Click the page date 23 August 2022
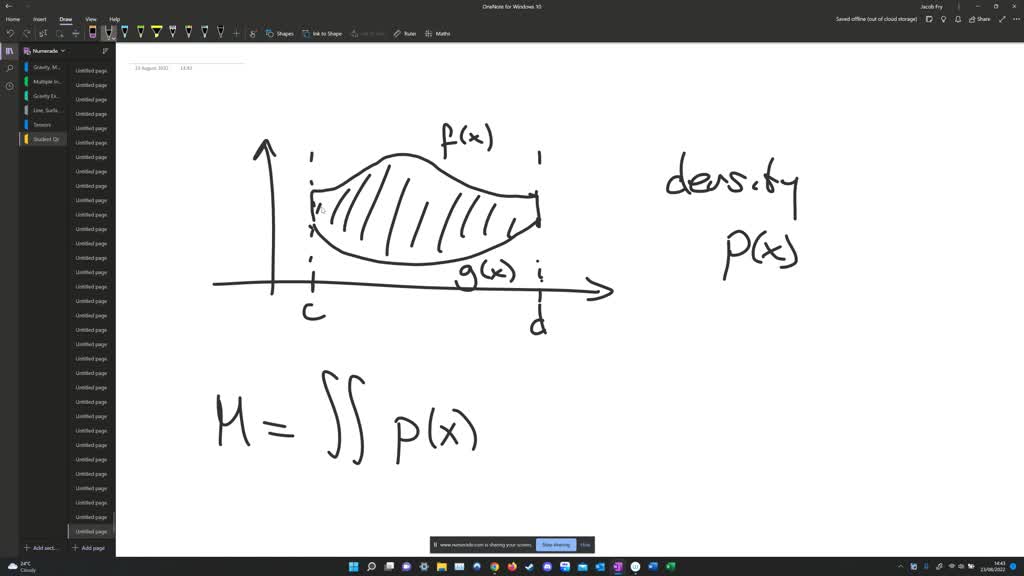1024x576 pixels. [152, 68]
